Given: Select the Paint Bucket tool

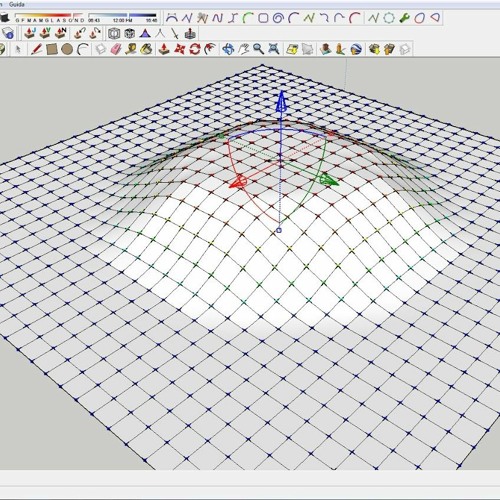Looking at the screenshot, I should 146,49.
